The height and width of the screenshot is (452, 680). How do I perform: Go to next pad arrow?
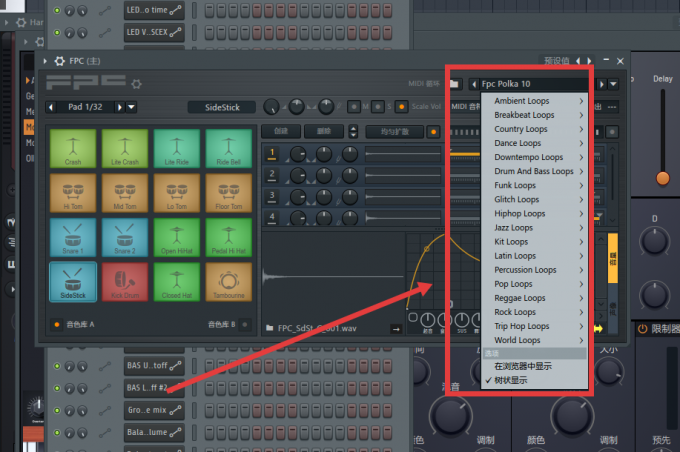pos(120,107)
